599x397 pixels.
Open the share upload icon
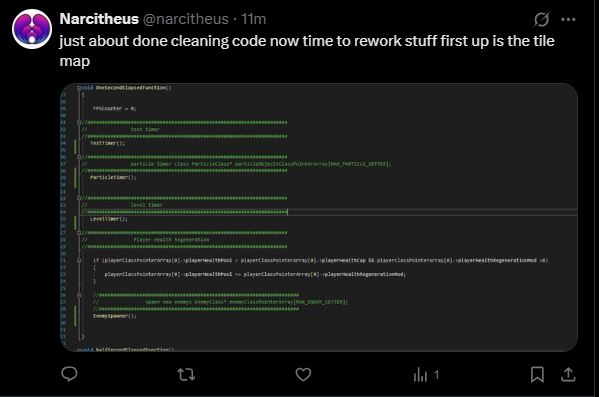568,374
